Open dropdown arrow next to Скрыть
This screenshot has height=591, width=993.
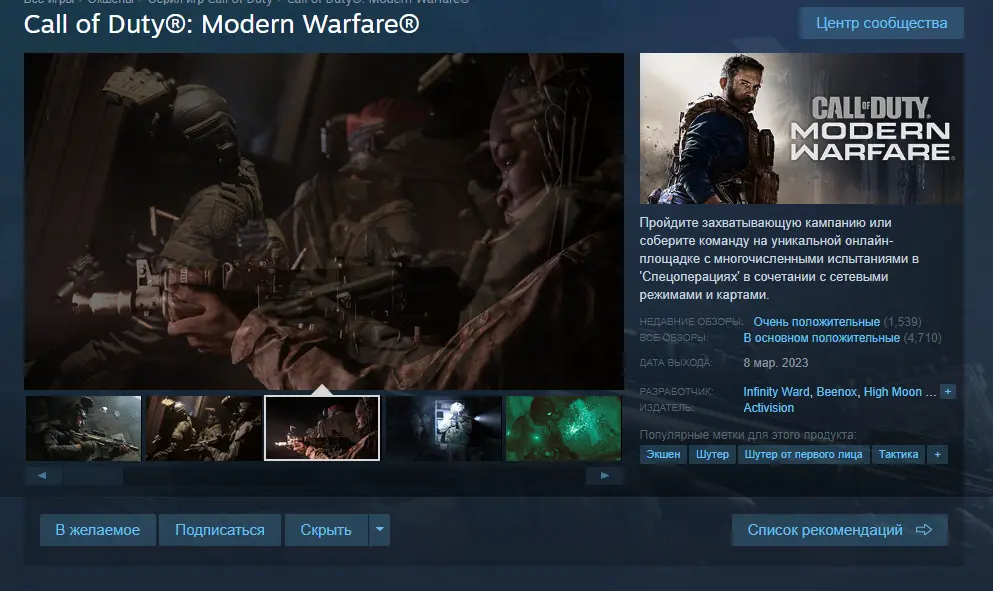point(379,530)
